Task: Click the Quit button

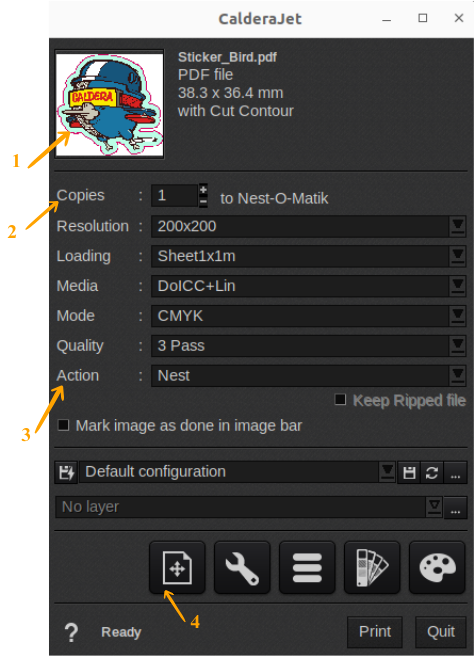Action: [x=441, y=632]
